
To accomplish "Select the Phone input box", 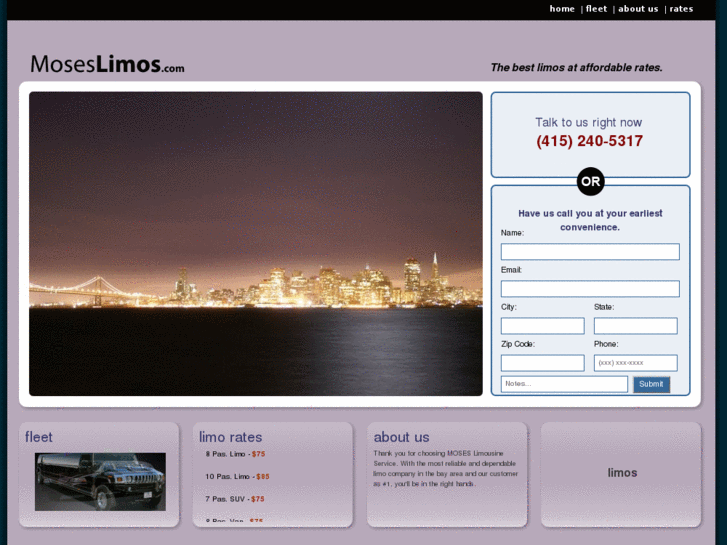I will pyautogui.click(x=636, y=363).
